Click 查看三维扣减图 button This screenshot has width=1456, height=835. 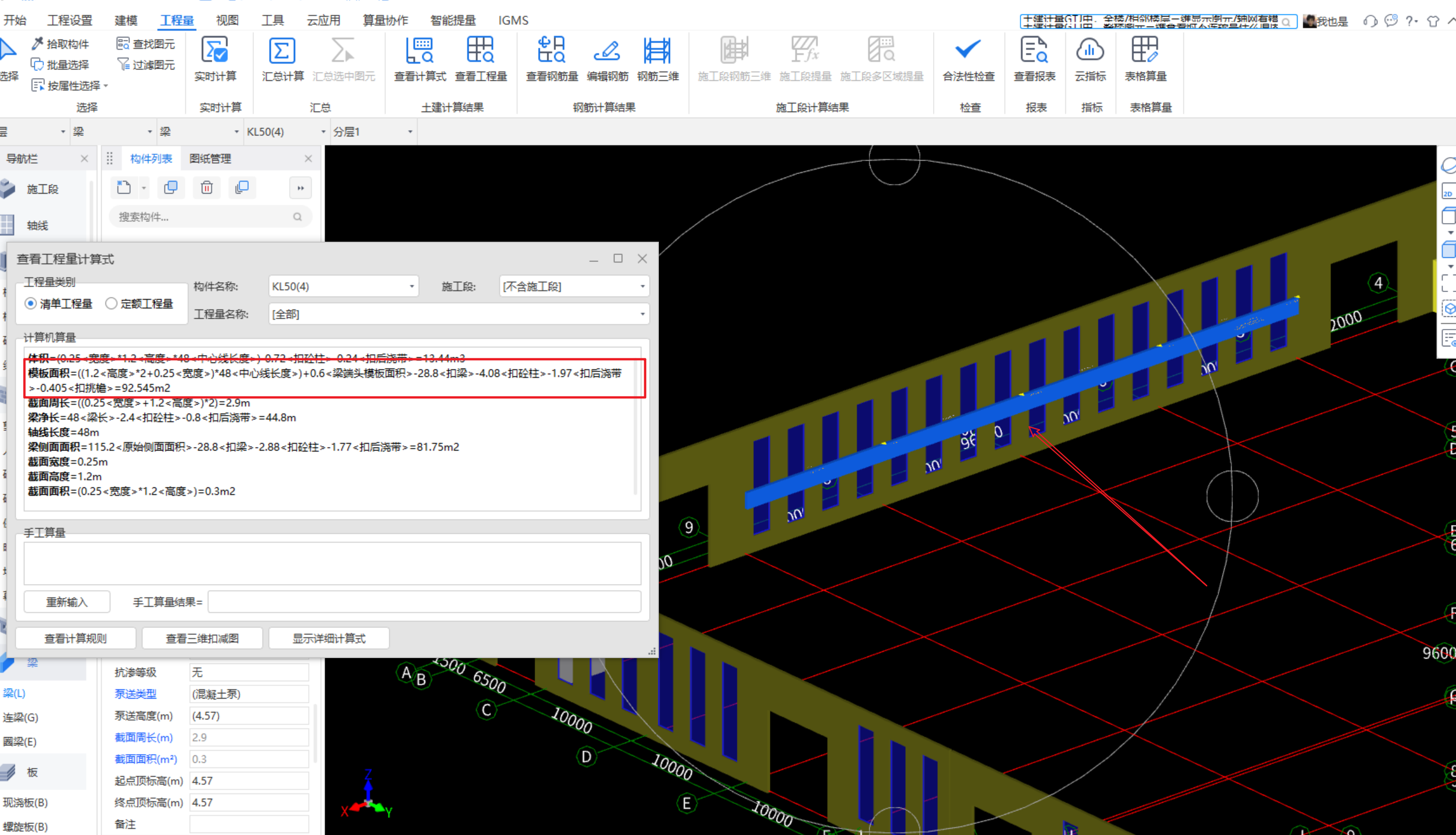tap(202, 638)
